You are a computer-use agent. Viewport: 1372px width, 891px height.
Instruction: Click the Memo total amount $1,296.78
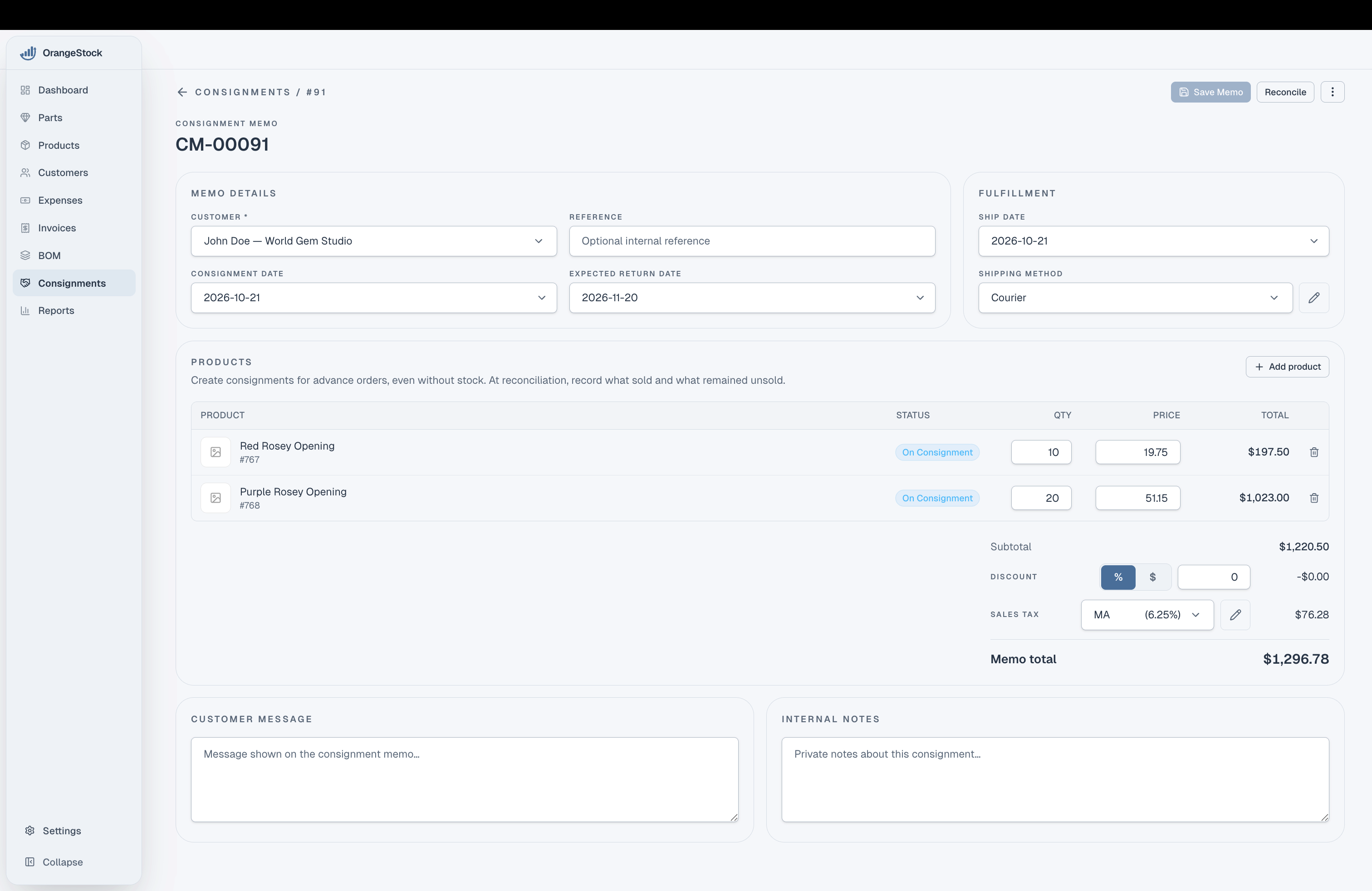tap(1295, 659)
